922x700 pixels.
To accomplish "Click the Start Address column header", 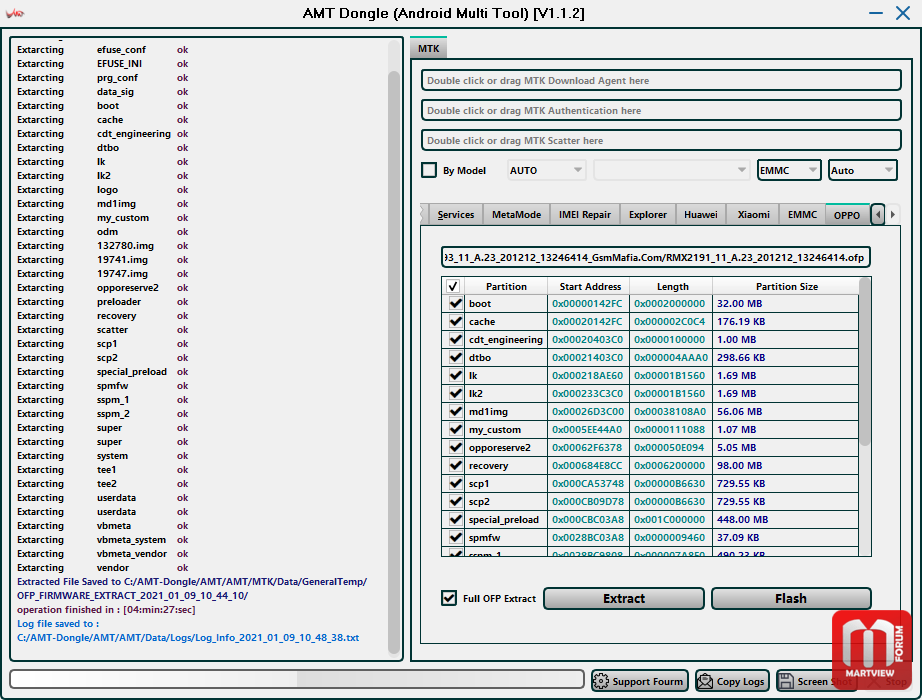I will pos(590,286).
